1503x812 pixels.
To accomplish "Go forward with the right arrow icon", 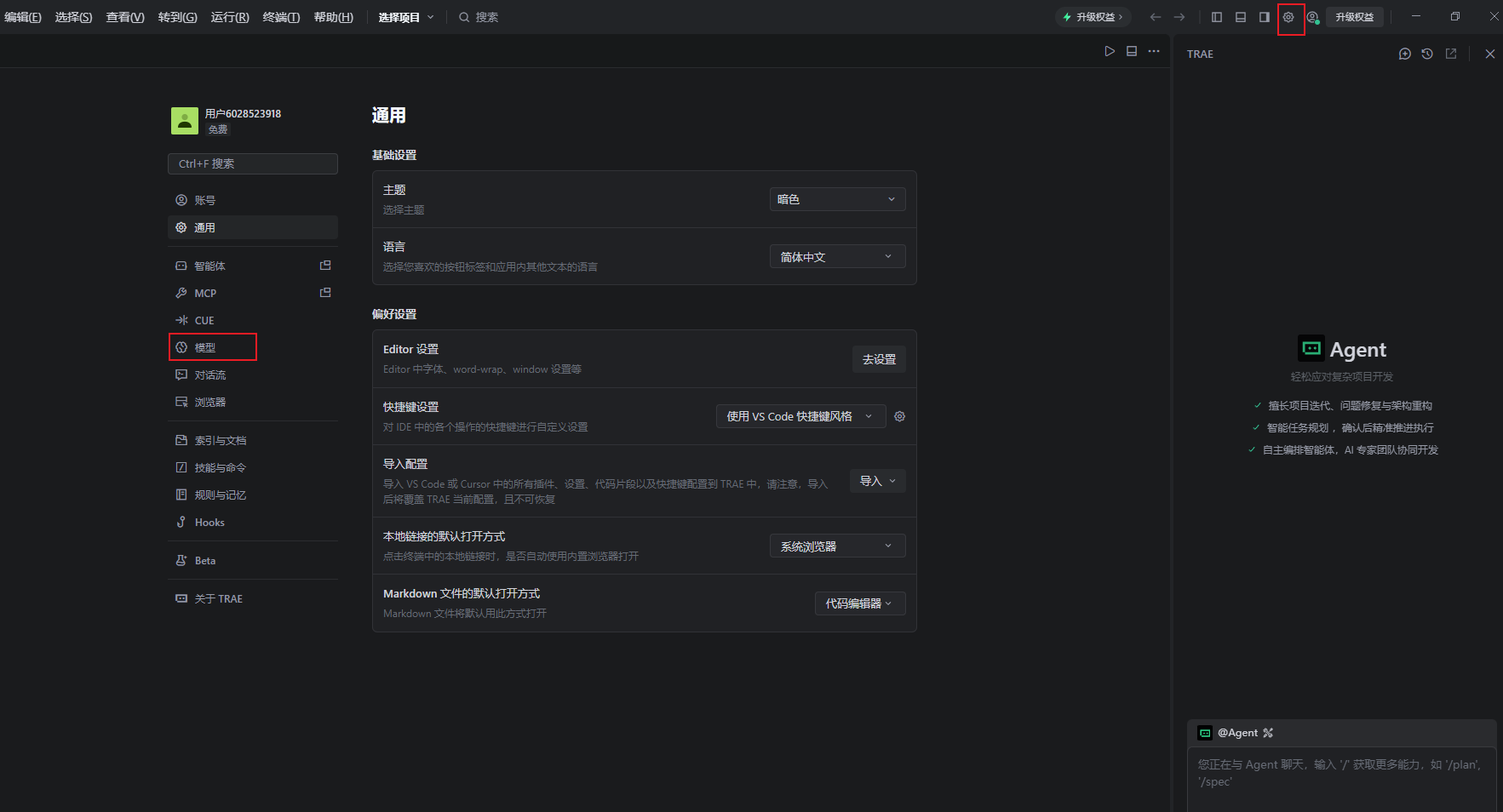I will tap(1179, 17).
